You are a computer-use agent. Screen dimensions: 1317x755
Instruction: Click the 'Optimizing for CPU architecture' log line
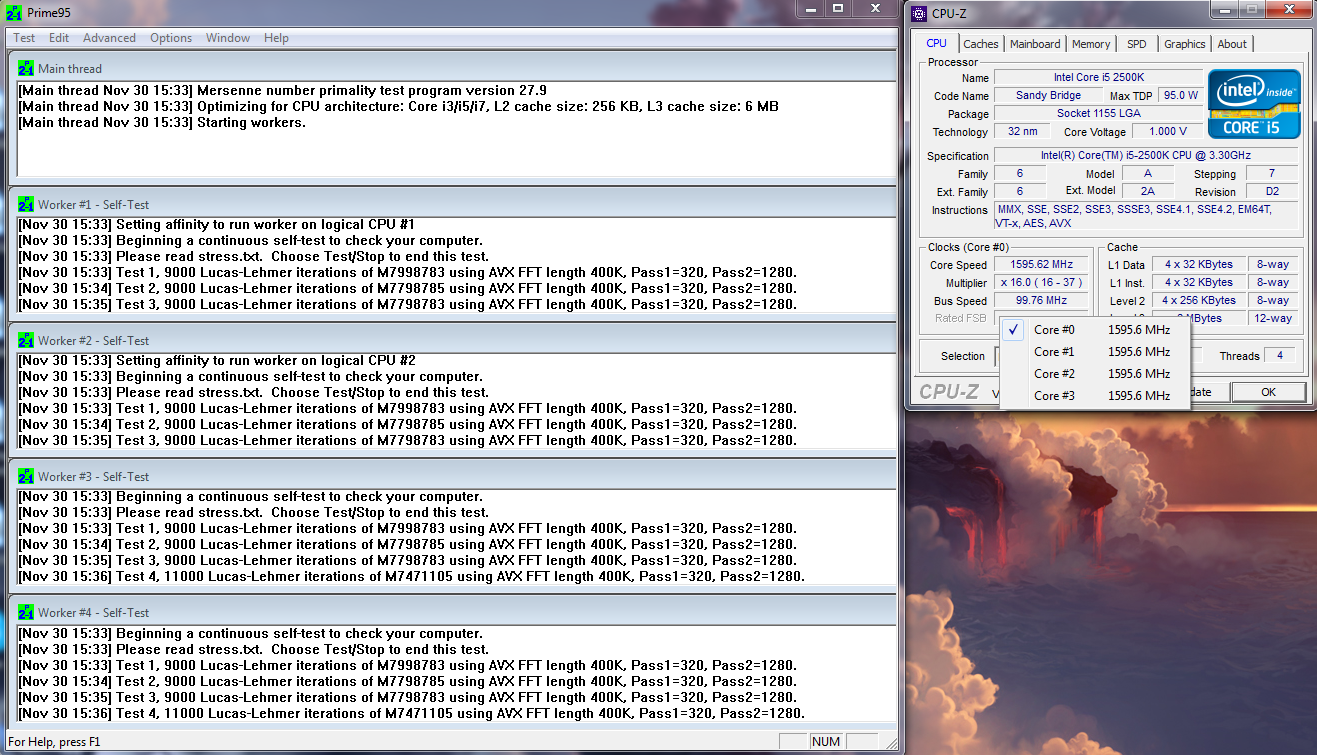(399, 106)
